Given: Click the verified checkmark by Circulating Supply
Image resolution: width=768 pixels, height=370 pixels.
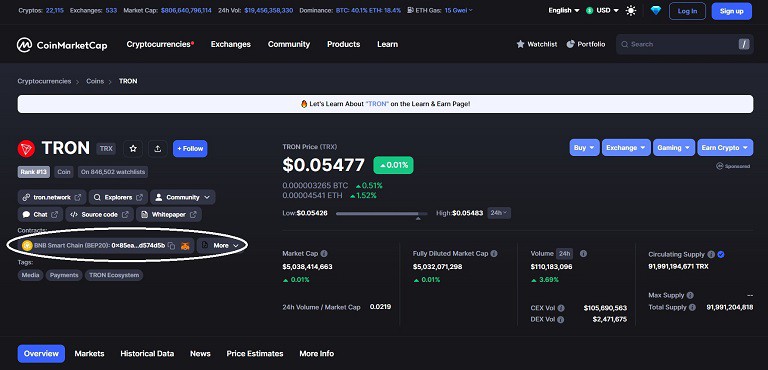Looking at the screenshot, I should click(720, 254).
